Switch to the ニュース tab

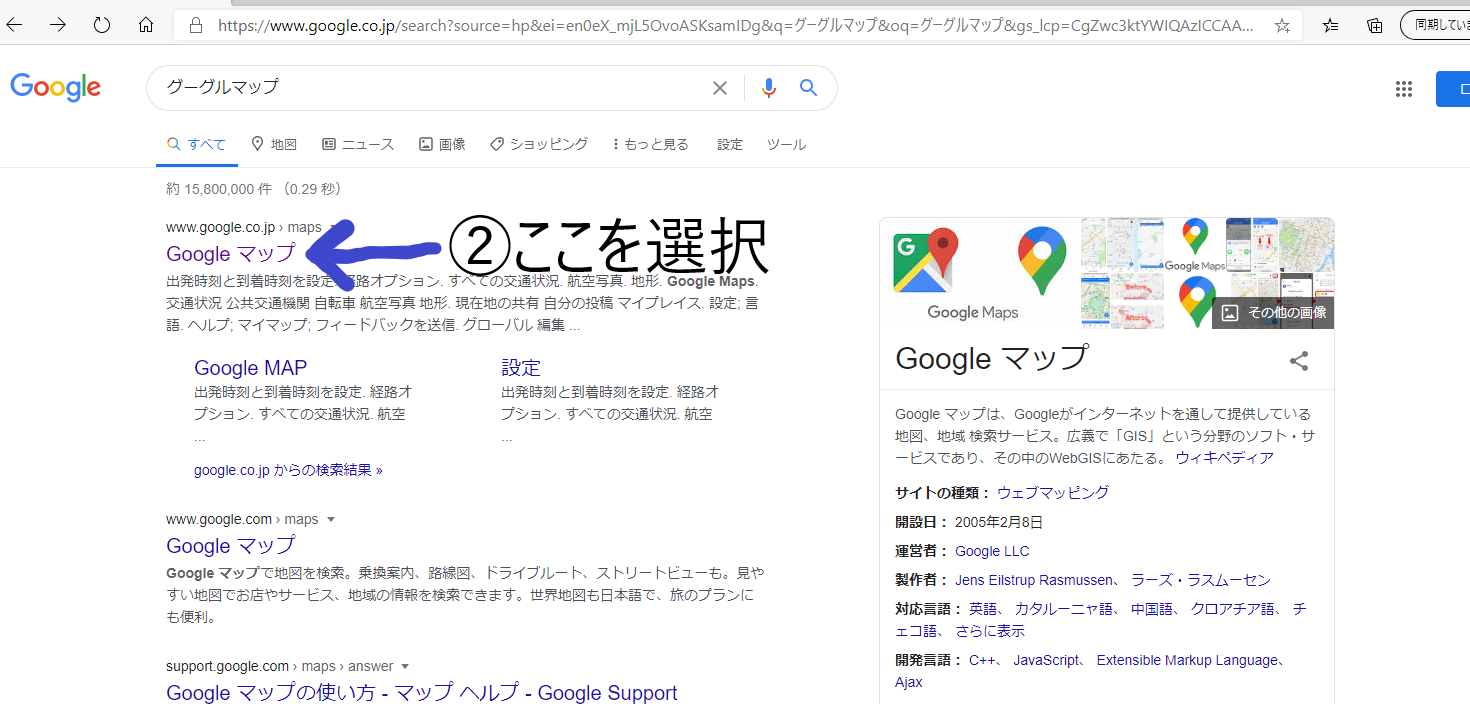[358, 145]
